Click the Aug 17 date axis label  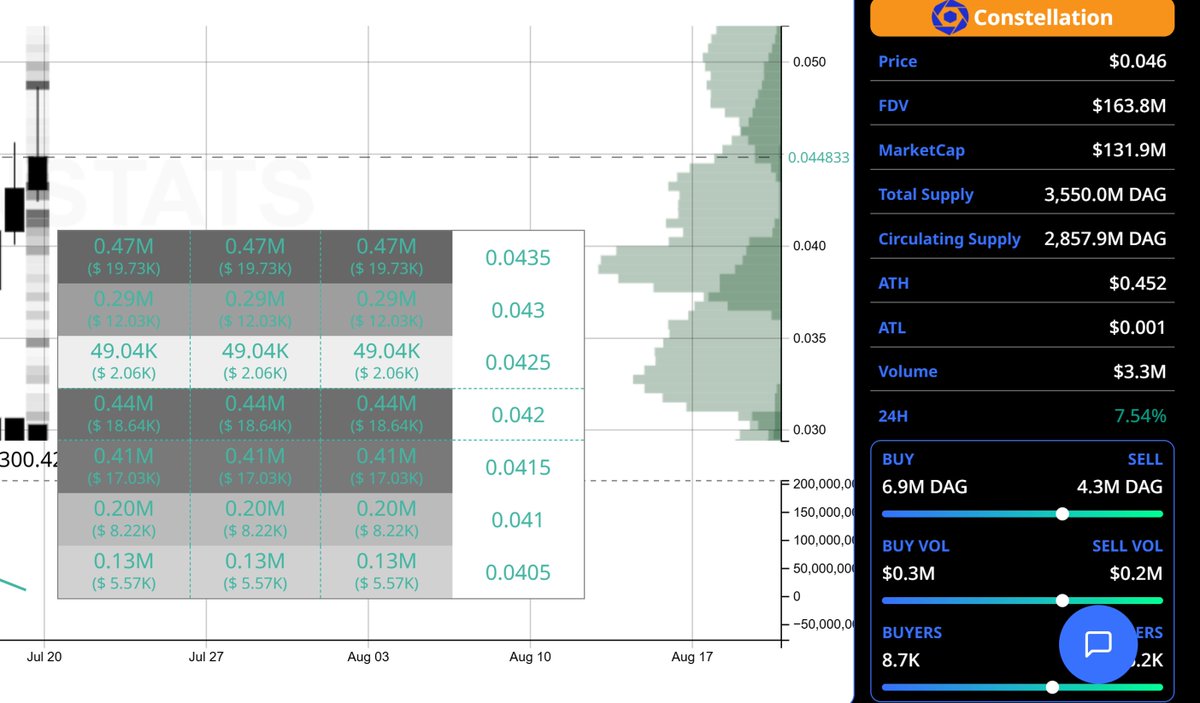pyautogui.click(x=692, y=657)
